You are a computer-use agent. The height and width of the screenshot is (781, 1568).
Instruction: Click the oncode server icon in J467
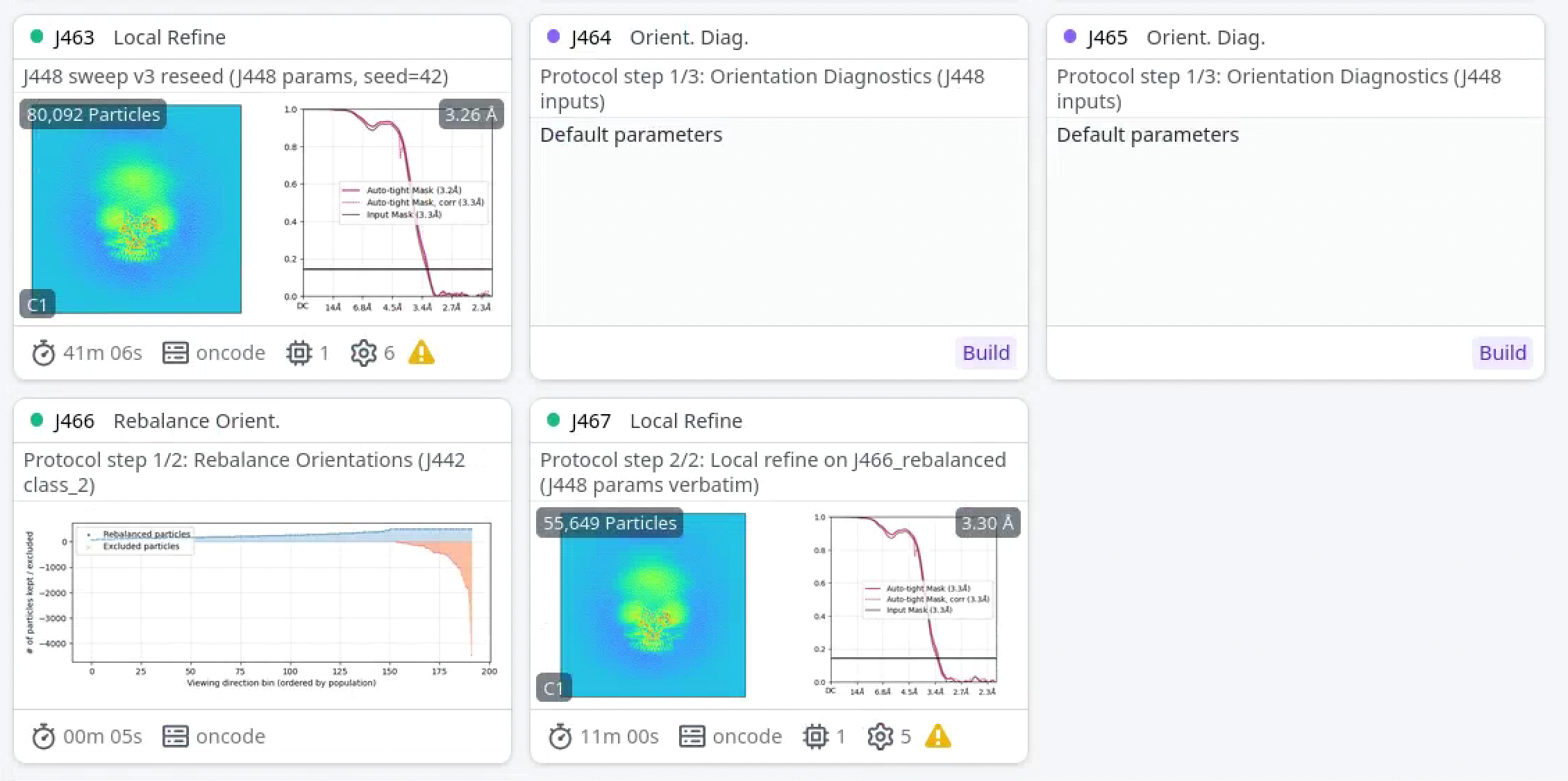click(692, 737)
